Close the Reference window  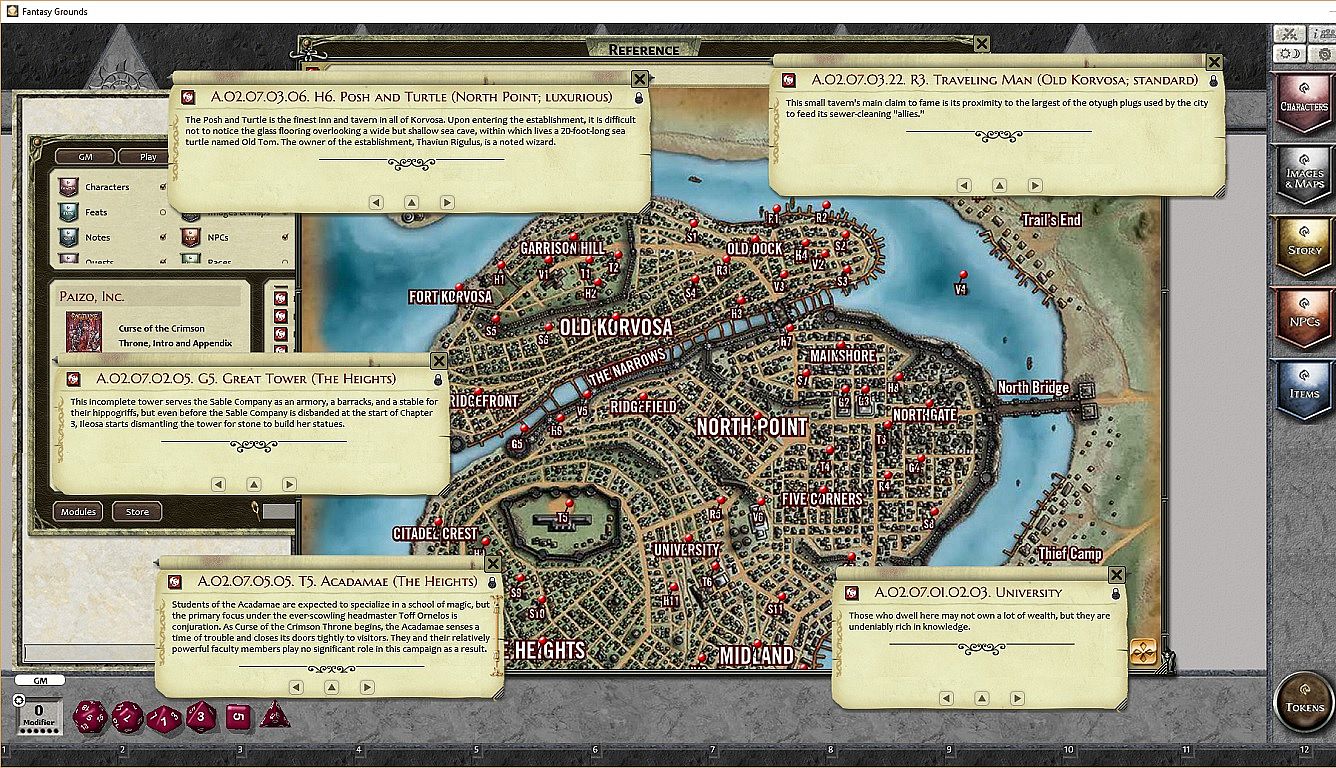tap(982, 44)
